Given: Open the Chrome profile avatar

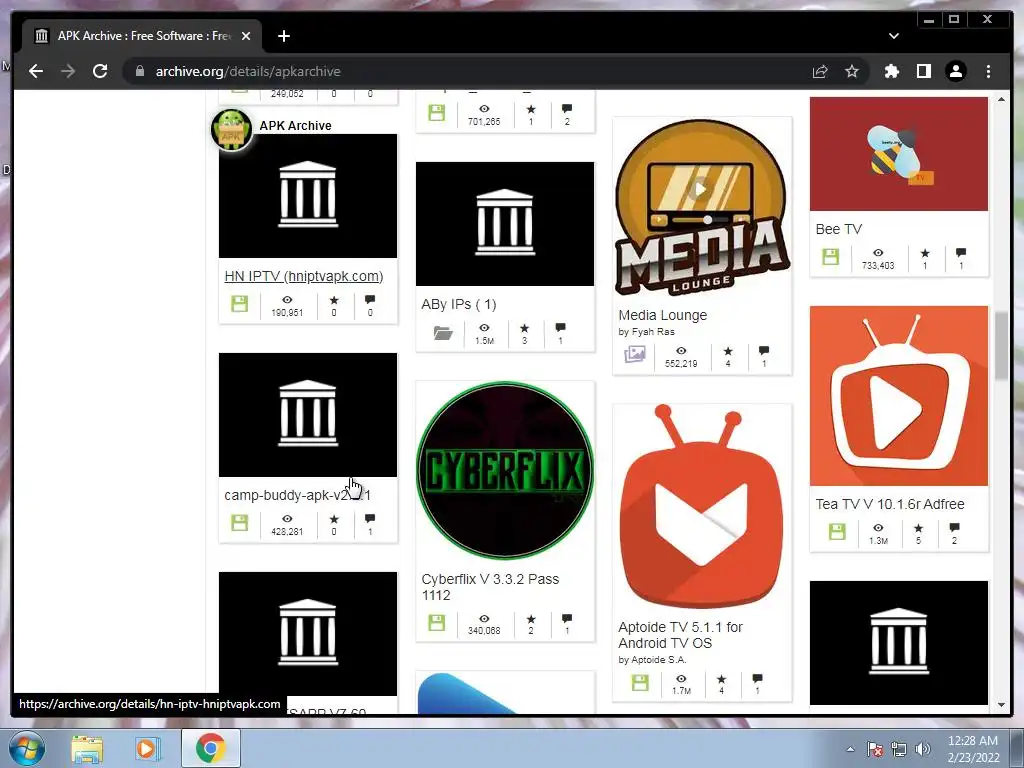Looking at the screenshot, I should (x=955, y=71).
